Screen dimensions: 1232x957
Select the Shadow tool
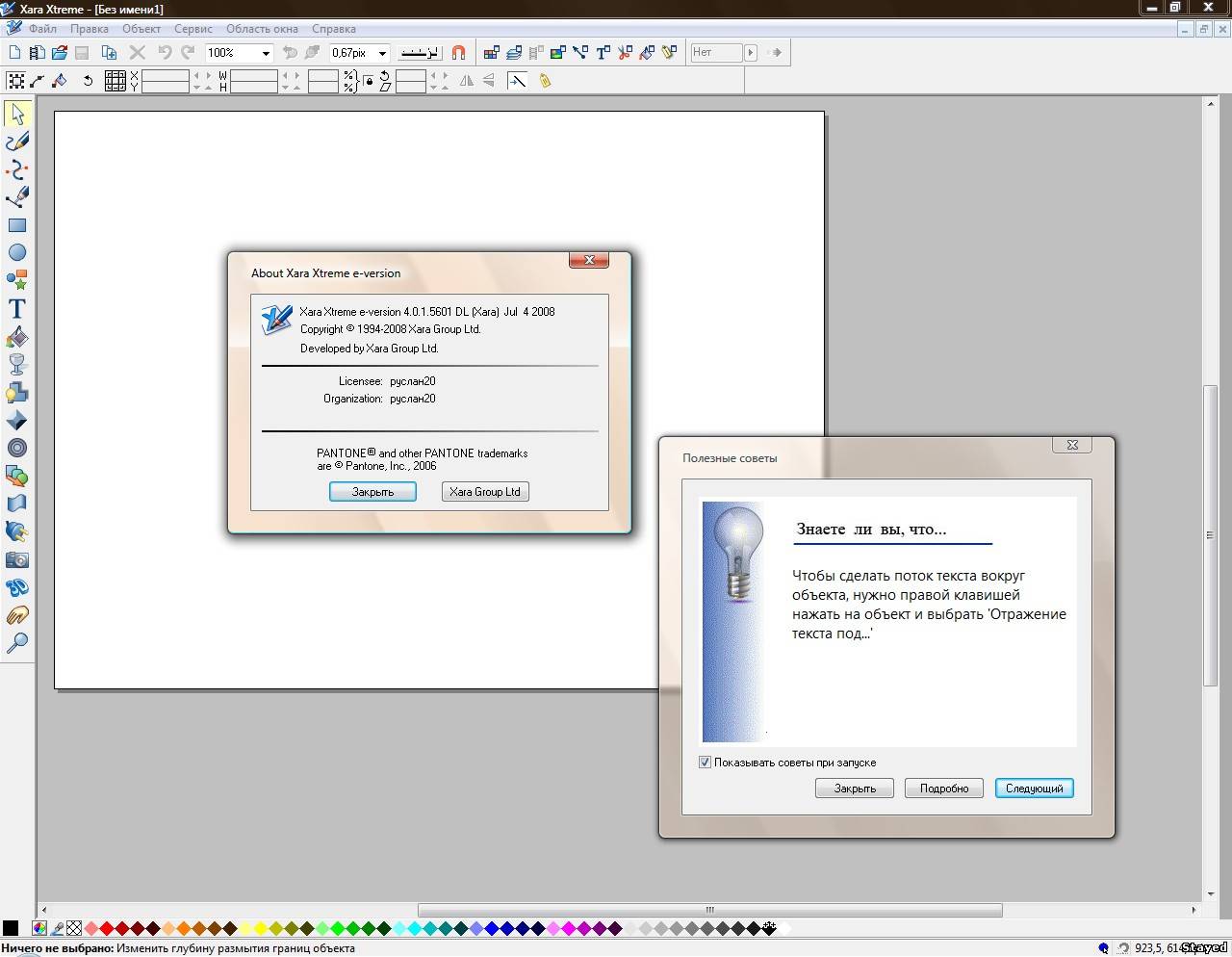(x=17, y=392)
